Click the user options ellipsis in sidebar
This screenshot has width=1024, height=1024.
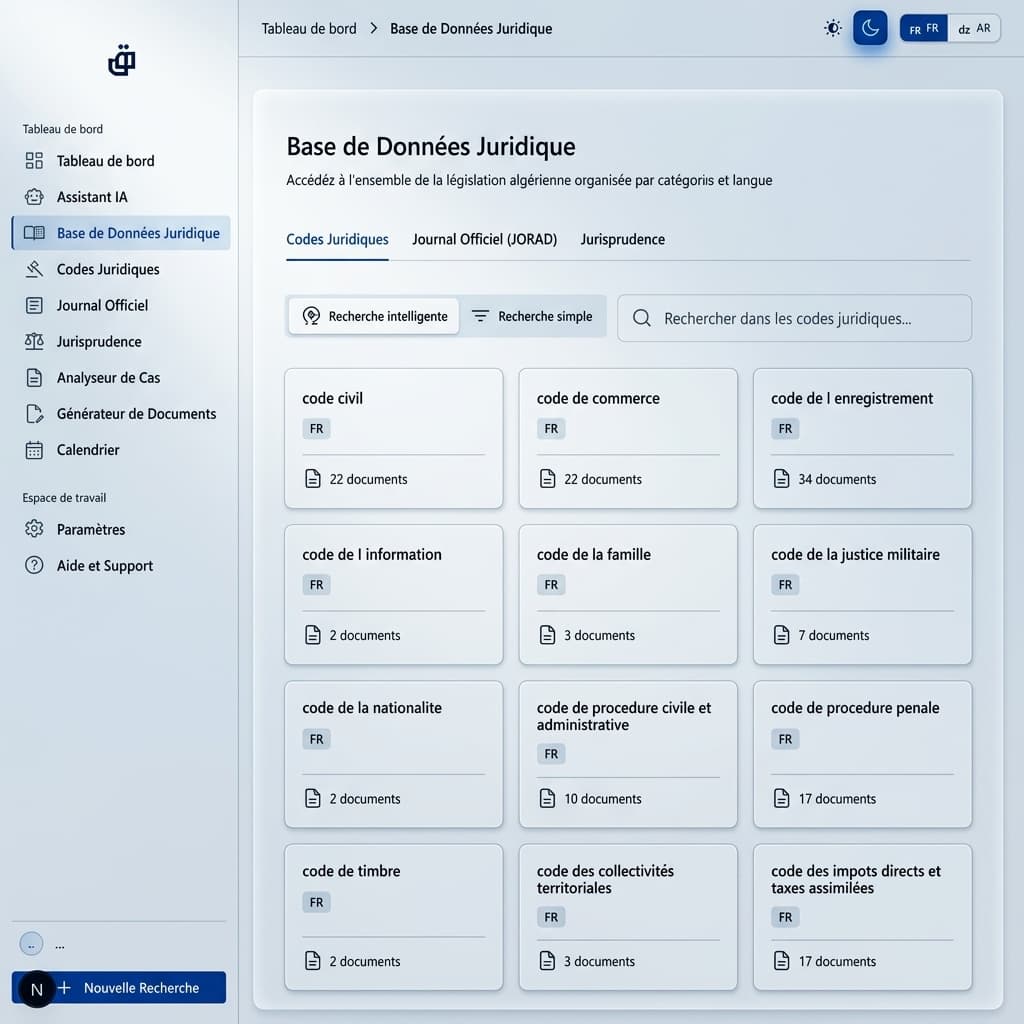point(60,946)
